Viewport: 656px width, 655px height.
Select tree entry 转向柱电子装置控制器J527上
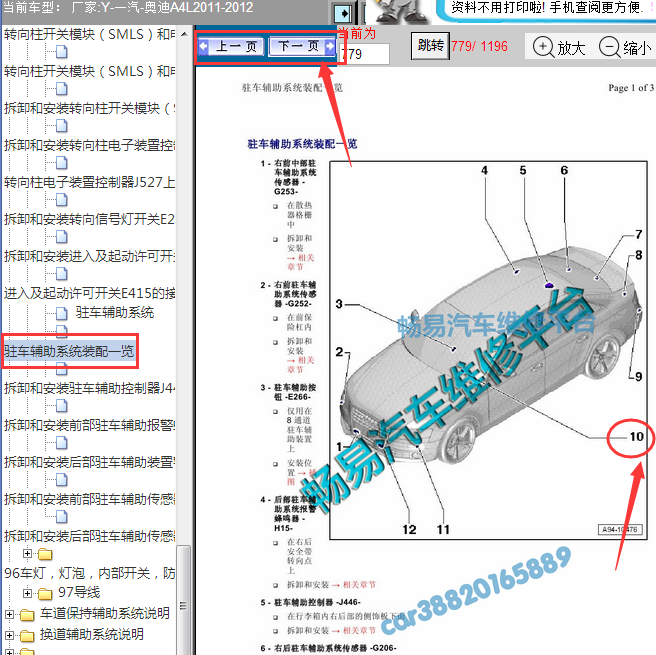coord(89,182)
